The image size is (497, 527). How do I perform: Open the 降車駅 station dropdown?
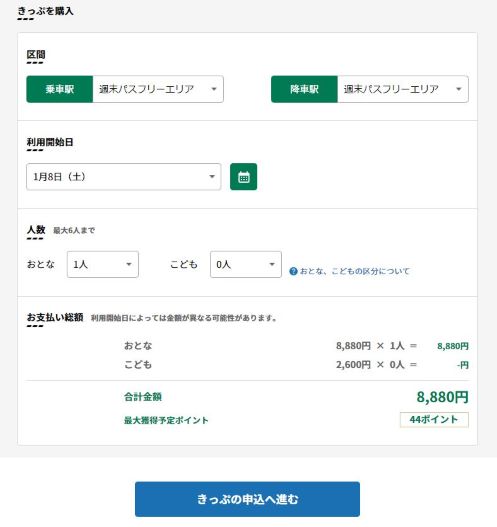(403, 89)
